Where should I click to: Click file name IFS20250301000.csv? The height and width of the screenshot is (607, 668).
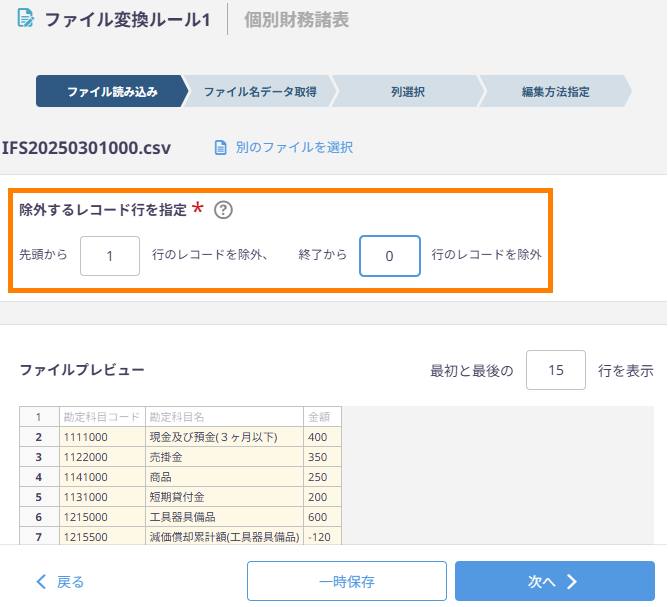(86, 148)
